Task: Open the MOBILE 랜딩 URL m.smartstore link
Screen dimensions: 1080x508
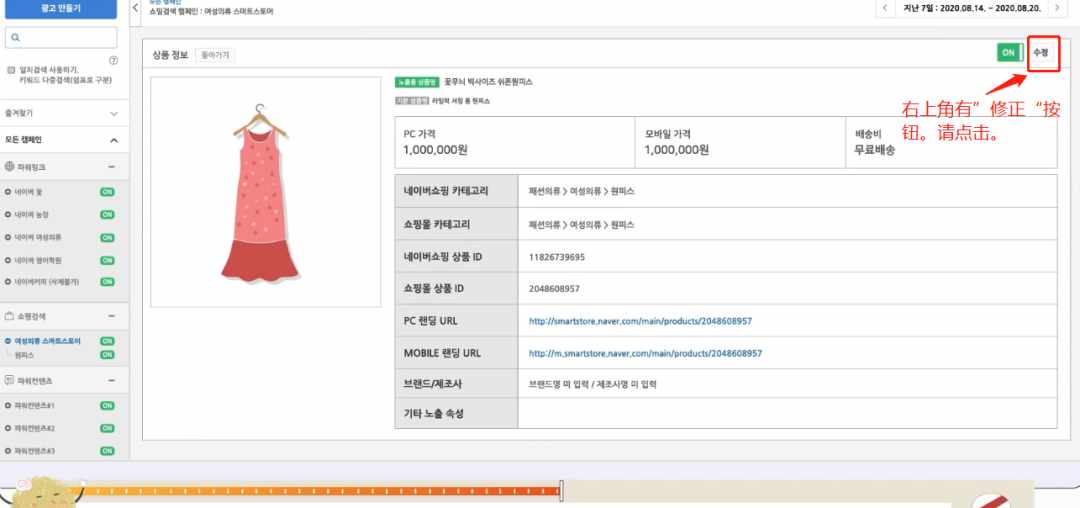Action: coord(645,353)
